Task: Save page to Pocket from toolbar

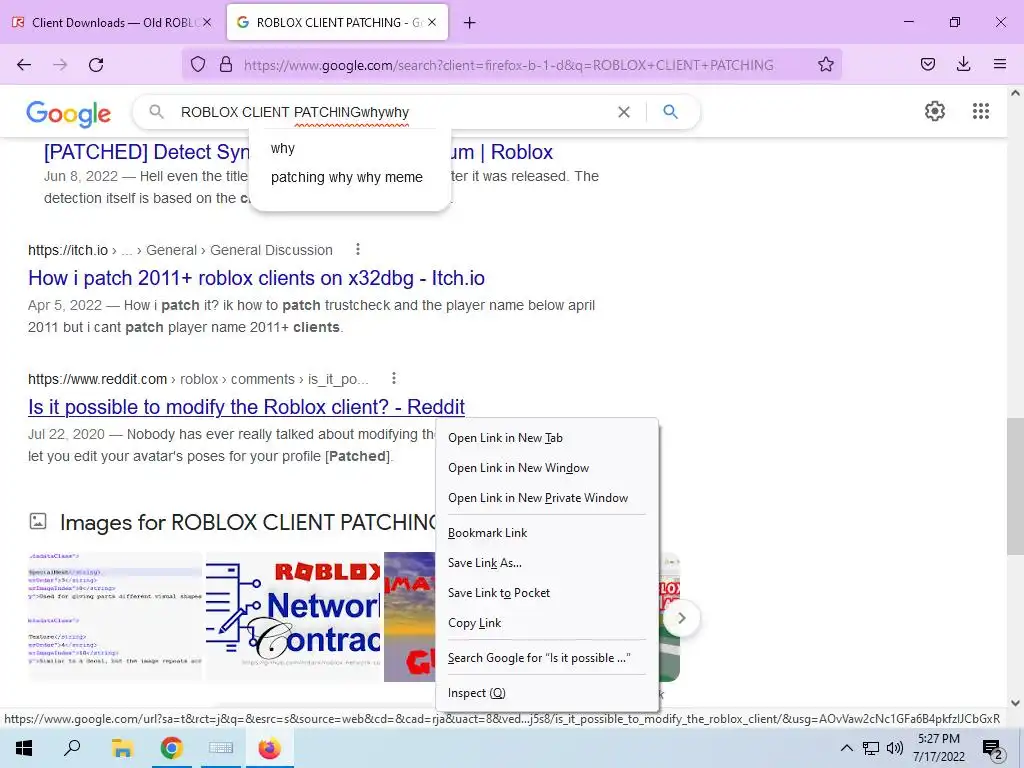Action: click(927, 64)
